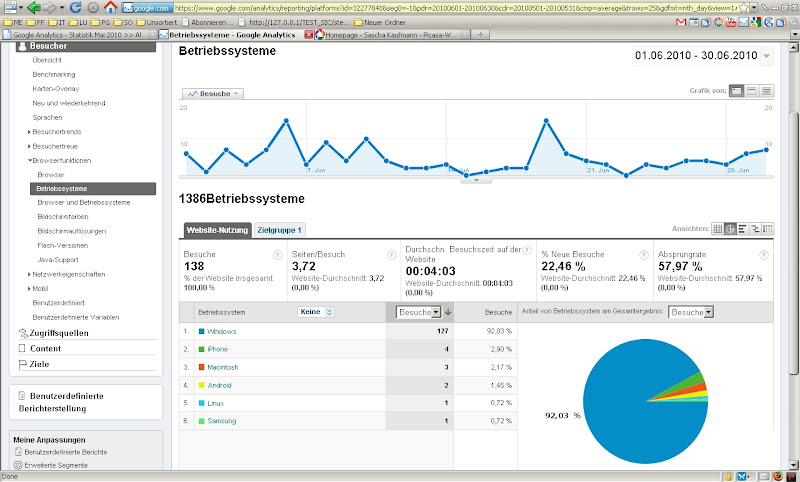800x482 pixels.
Task: Open Benutzerdefinierte Berichterstellung
Action: [61, 402]
